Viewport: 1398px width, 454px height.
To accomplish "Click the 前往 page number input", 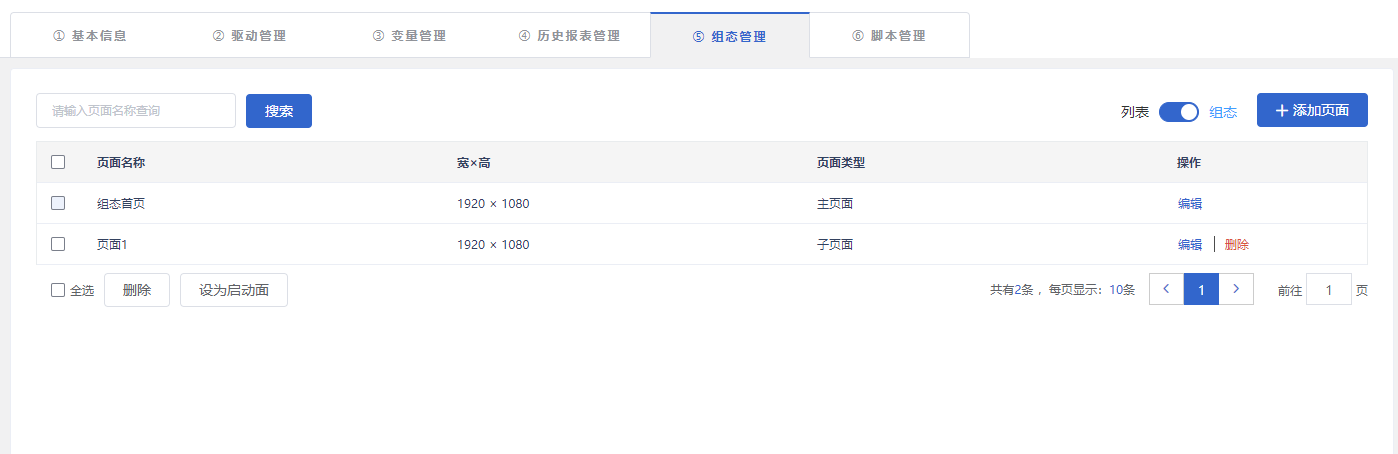I will click(x=1329, y=290).
